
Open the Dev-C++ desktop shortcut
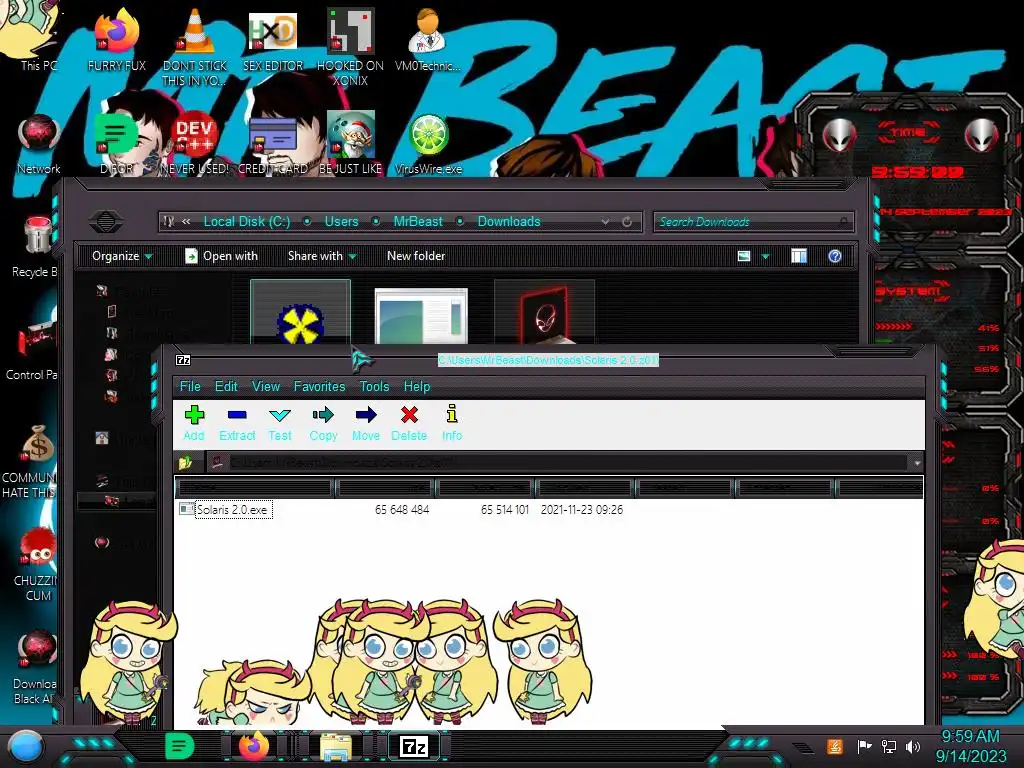pyautogui.click(x=195, y=144)
